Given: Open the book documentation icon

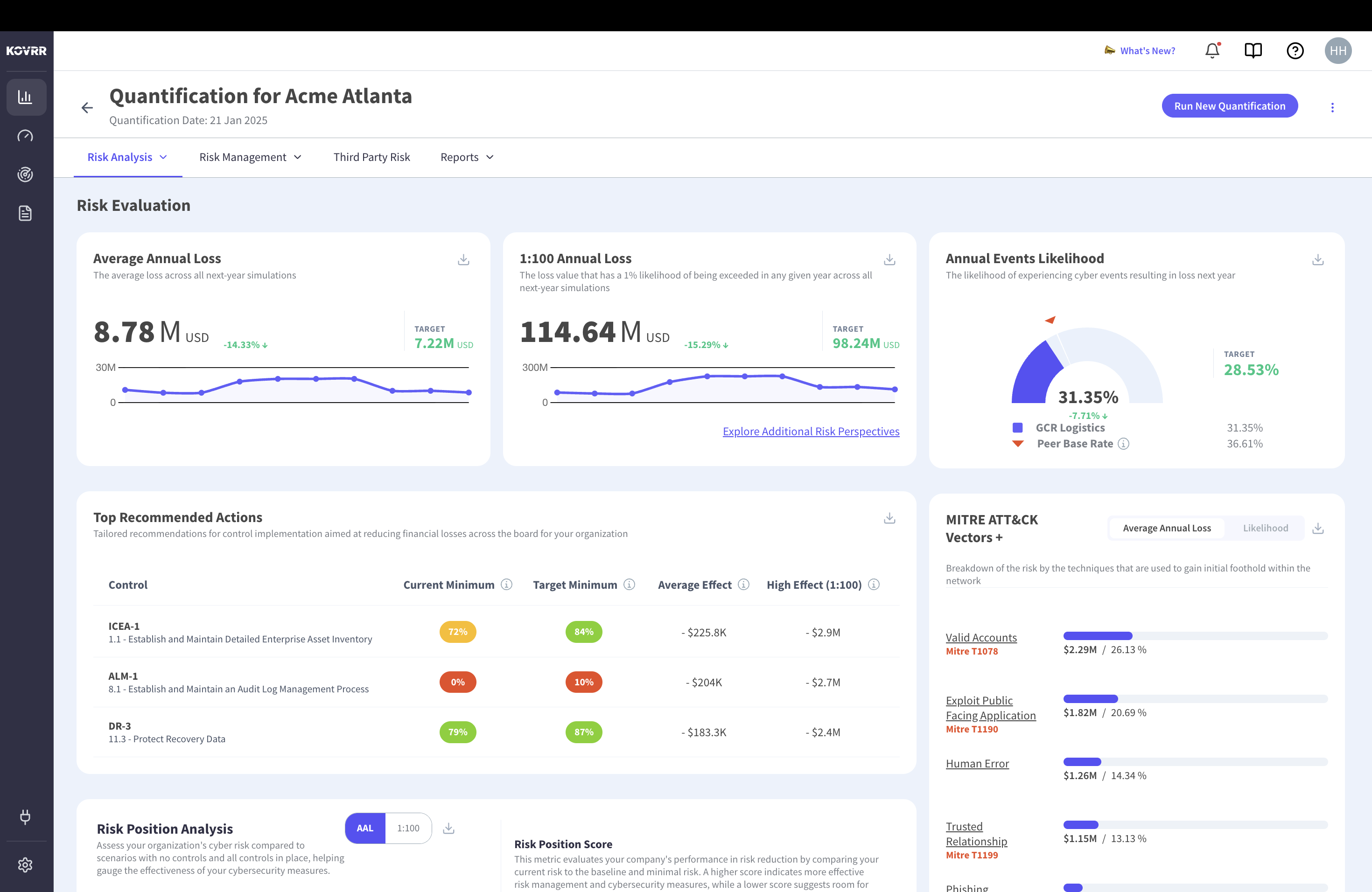Looking at the screenshot, I should tap(1253, 51).
